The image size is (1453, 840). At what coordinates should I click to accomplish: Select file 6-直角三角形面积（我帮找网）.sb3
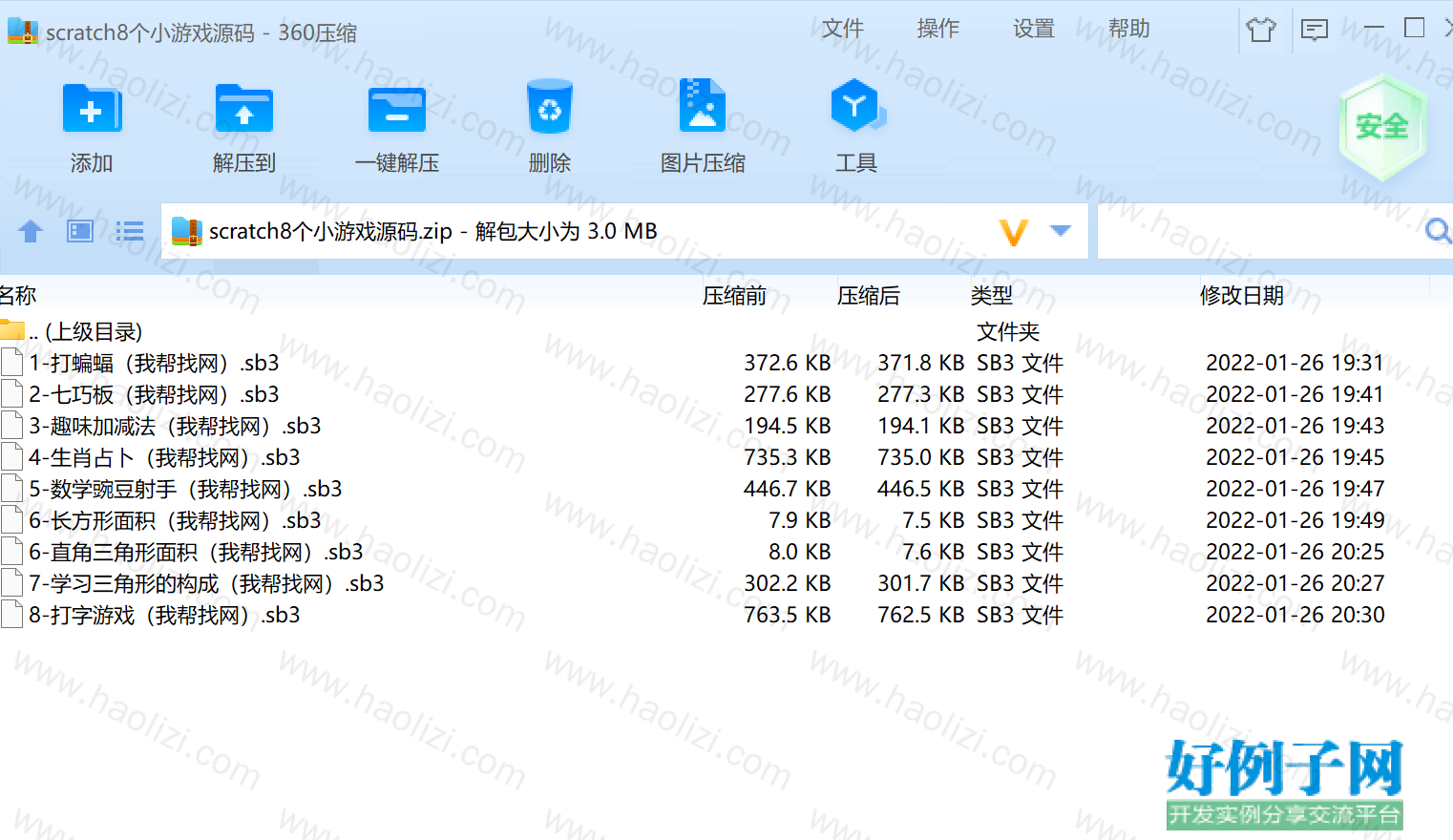pyautogui.click(x=196, y=552)
